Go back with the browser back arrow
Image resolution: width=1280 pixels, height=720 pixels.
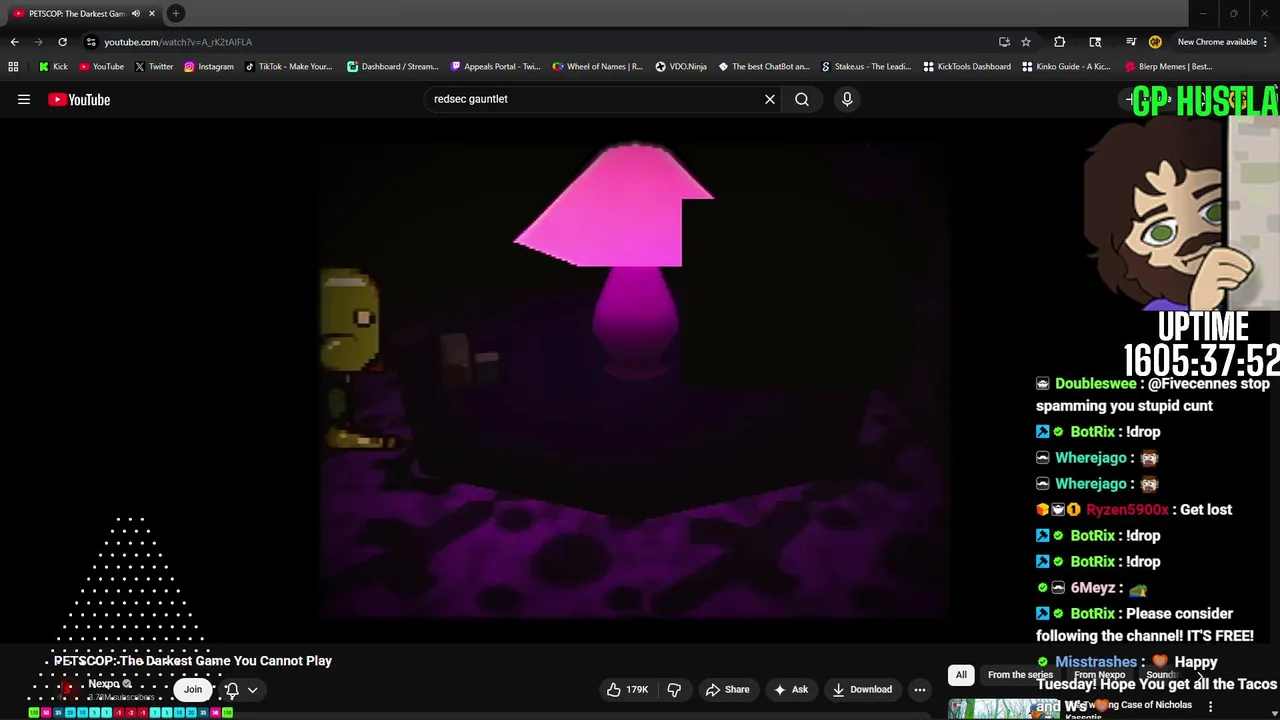click(14, 42)
